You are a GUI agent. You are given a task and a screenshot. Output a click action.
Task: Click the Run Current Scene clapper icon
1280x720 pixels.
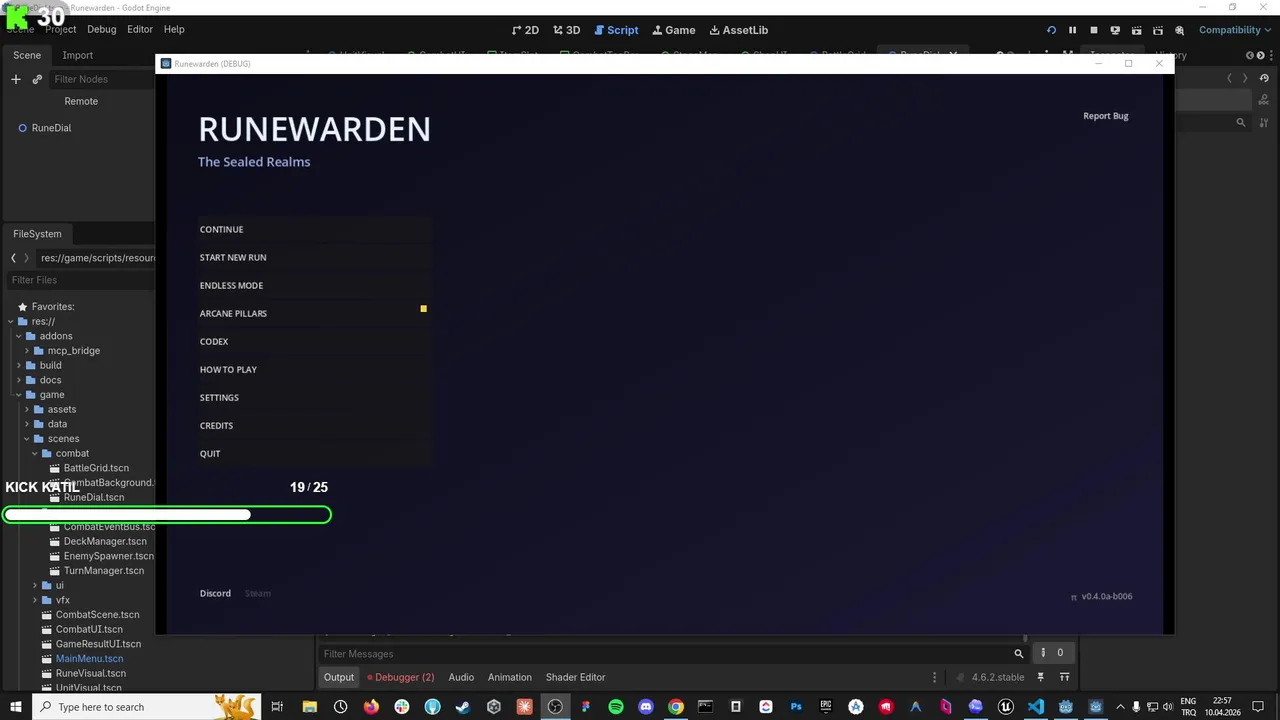pos(1137,30)
